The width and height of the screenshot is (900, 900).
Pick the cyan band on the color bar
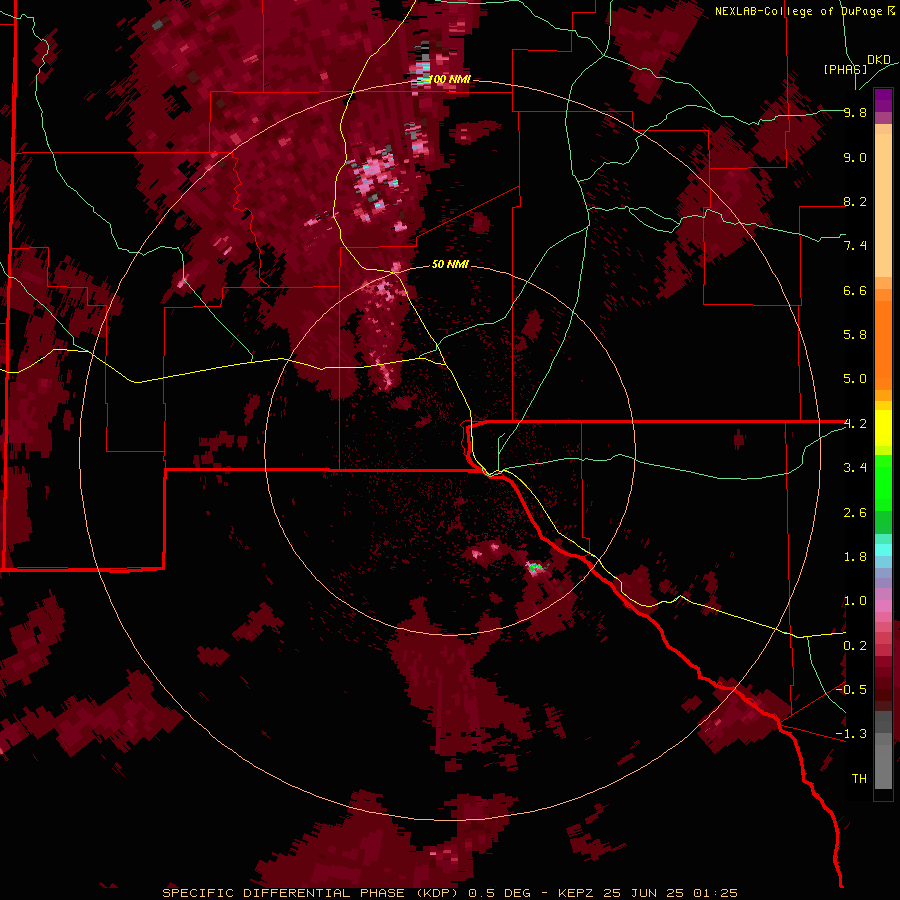click(x=883, y=550)
